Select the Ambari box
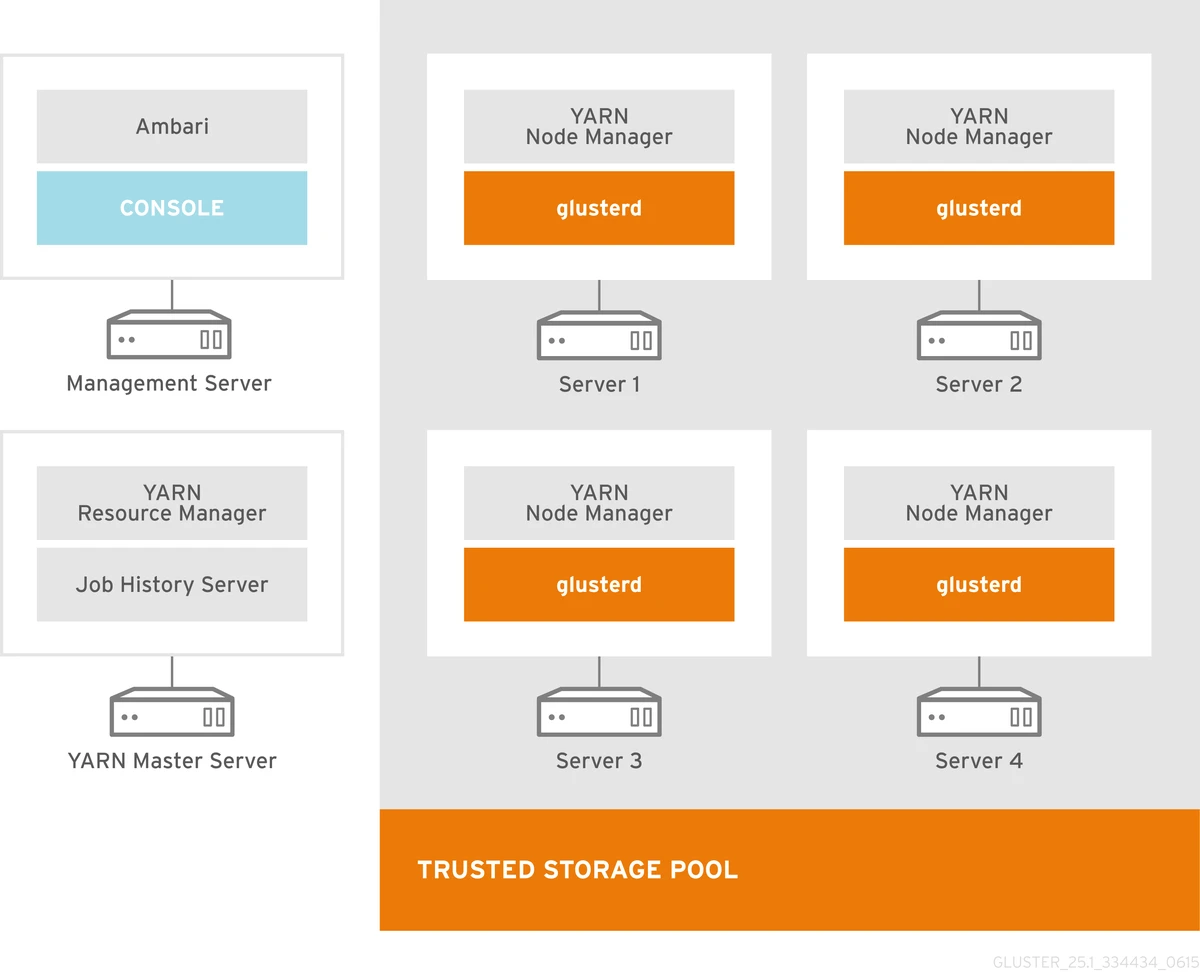 (172, 127)
